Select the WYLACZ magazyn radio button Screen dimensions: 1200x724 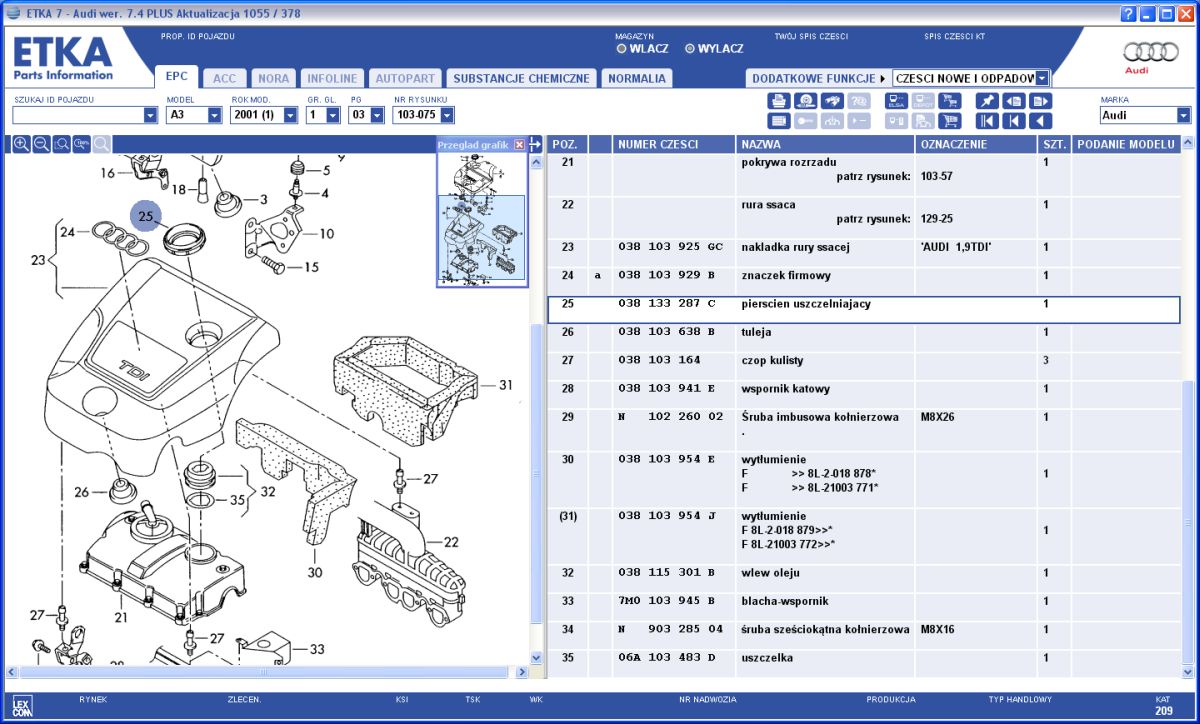pyautogui.click(x=690, y=49)
